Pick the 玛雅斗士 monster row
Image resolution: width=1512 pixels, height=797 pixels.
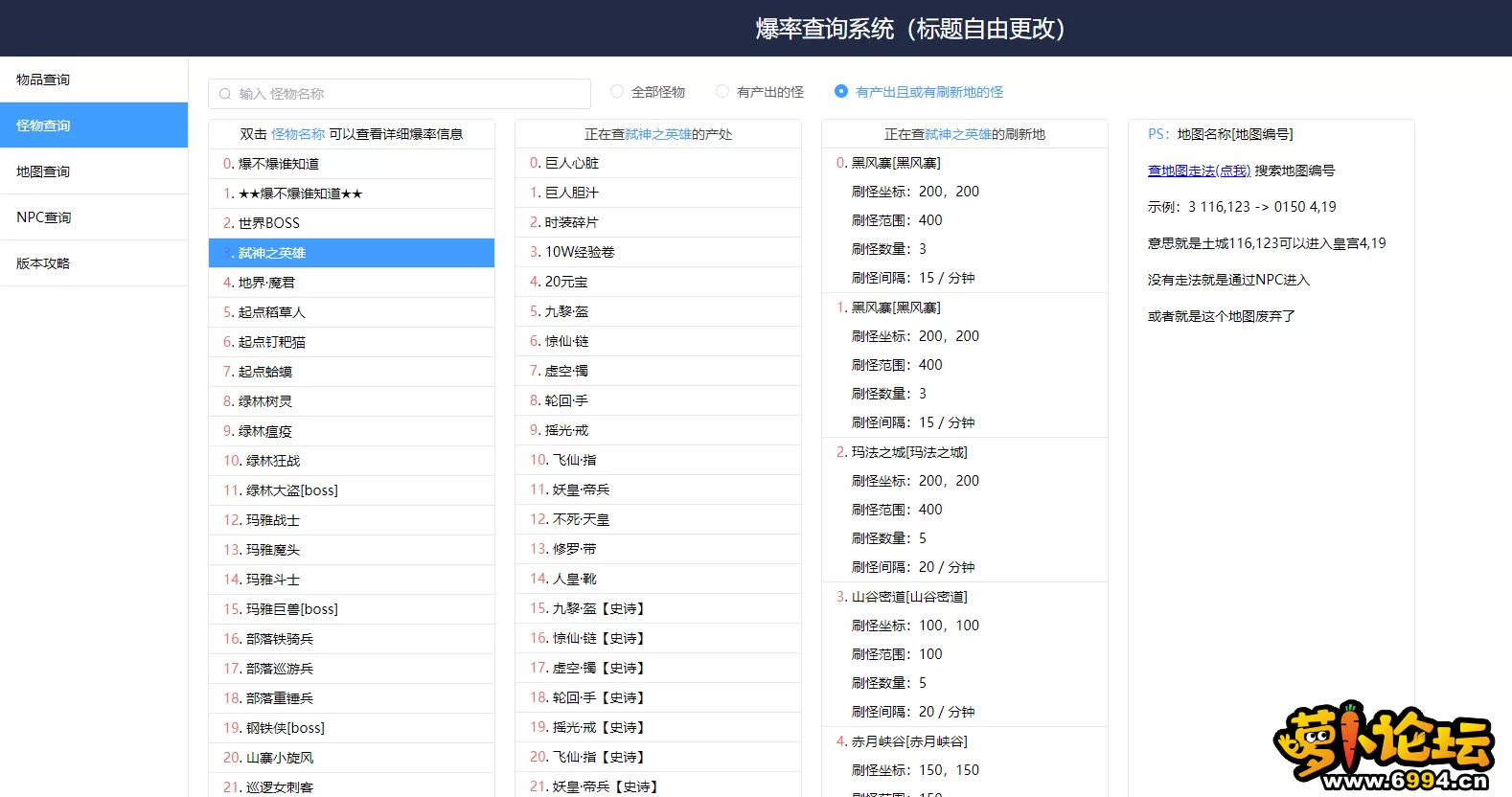(x=352, y=580)
